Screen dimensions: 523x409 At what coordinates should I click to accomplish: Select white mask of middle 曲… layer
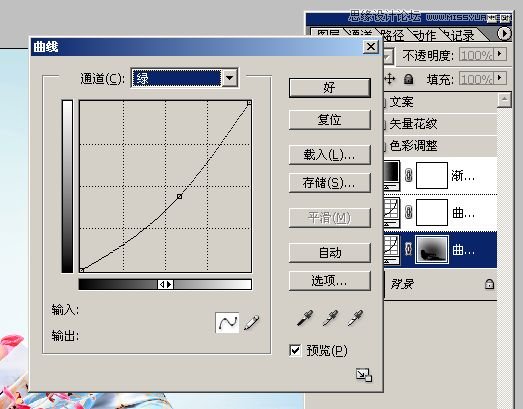(432, 212)
